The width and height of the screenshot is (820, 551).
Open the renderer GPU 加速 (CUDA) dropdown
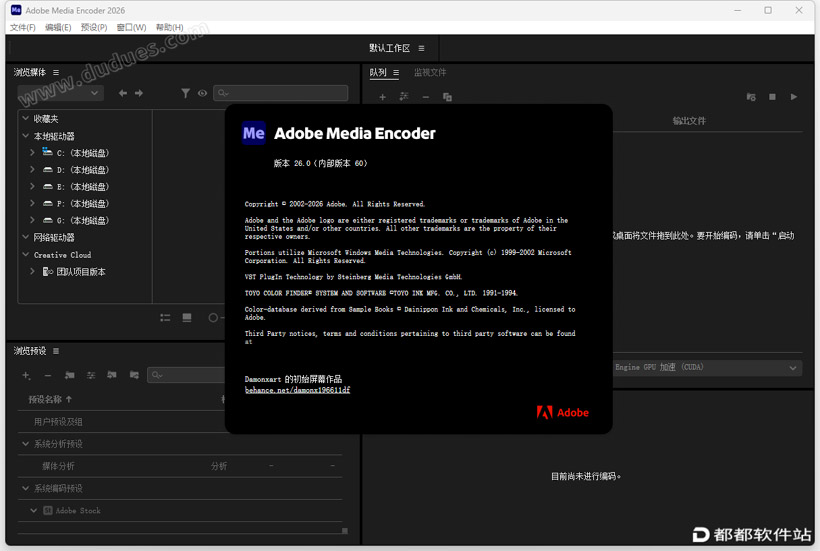[707, 368]
